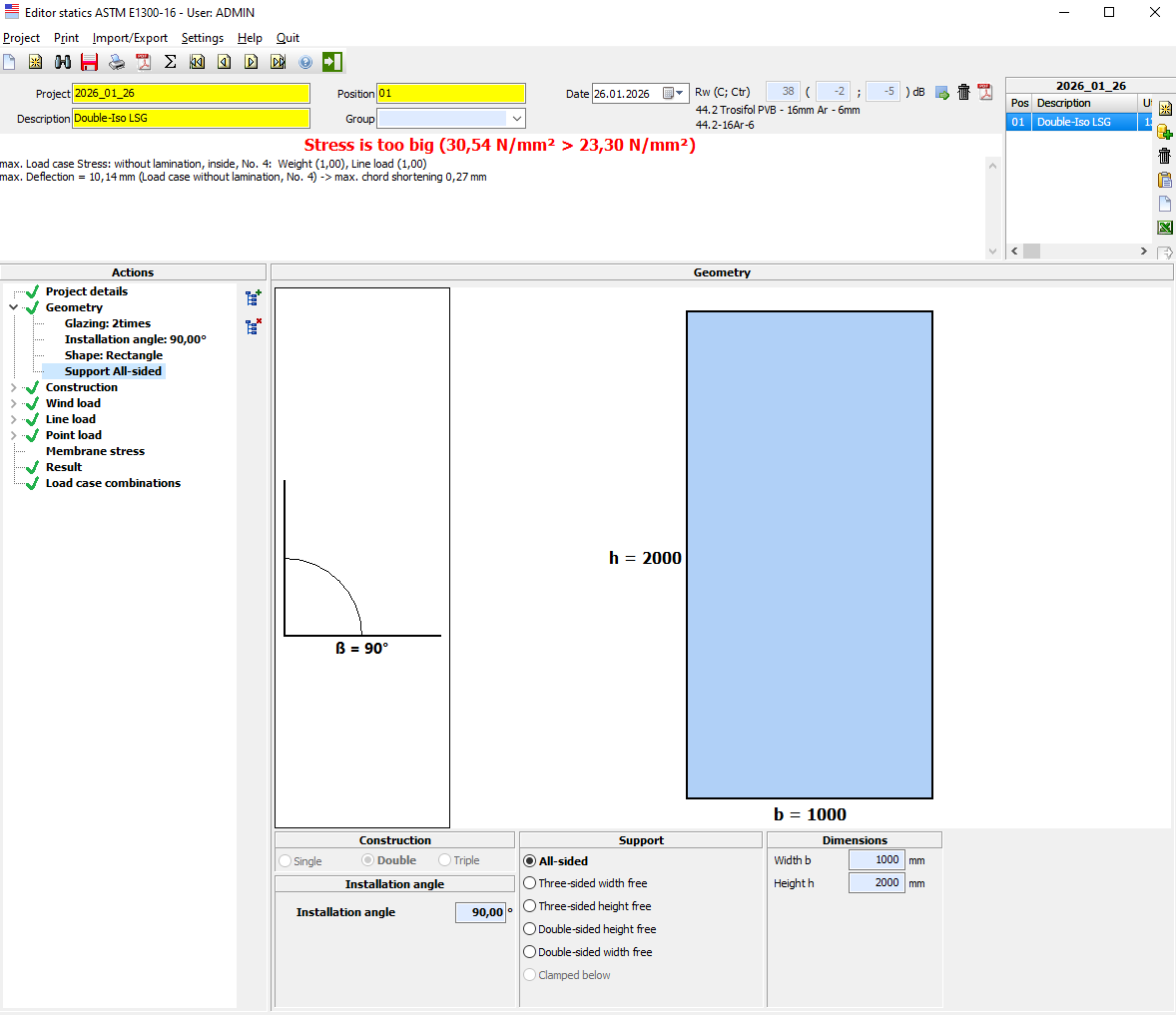1176x1015 pixels.
Task: Open Load case combinations in Actions tree
Action: [x=113, y=483]
